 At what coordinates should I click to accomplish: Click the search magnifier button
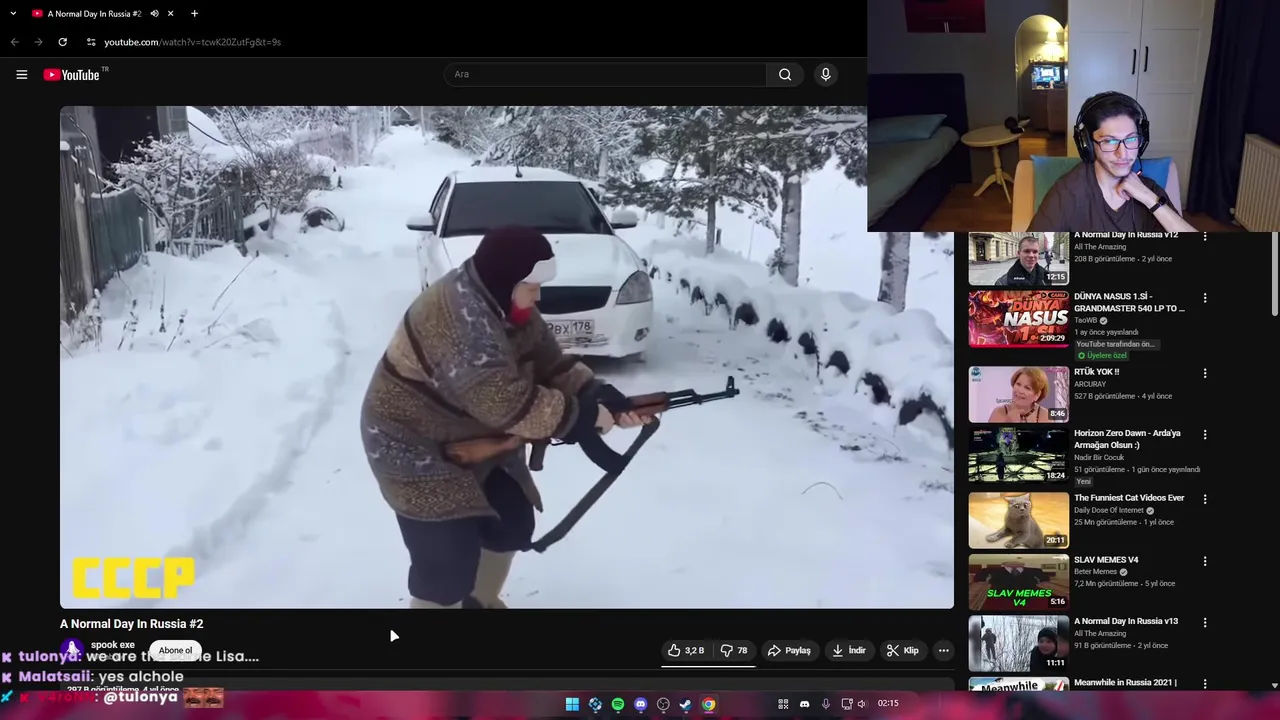pyautogui.click(x=785, y=74)
